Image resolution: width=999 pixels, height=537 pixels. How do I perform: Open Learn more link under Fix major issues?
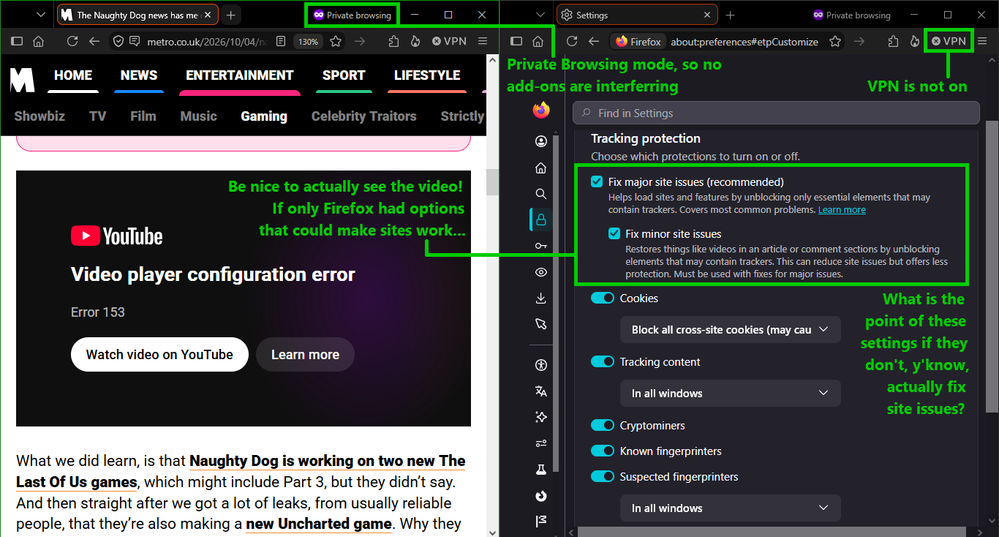pos(842,210)
